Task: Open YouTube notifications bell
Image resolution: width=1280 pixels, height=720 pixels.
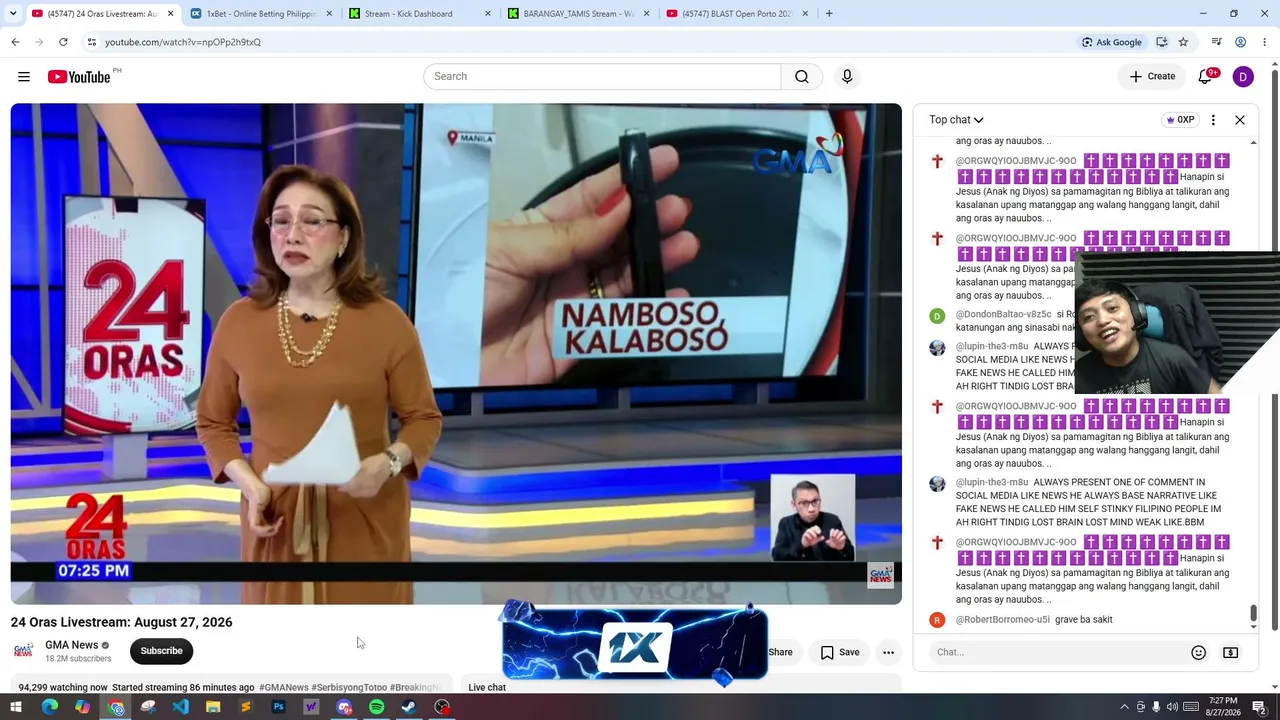Action: tap(1206, 77)
